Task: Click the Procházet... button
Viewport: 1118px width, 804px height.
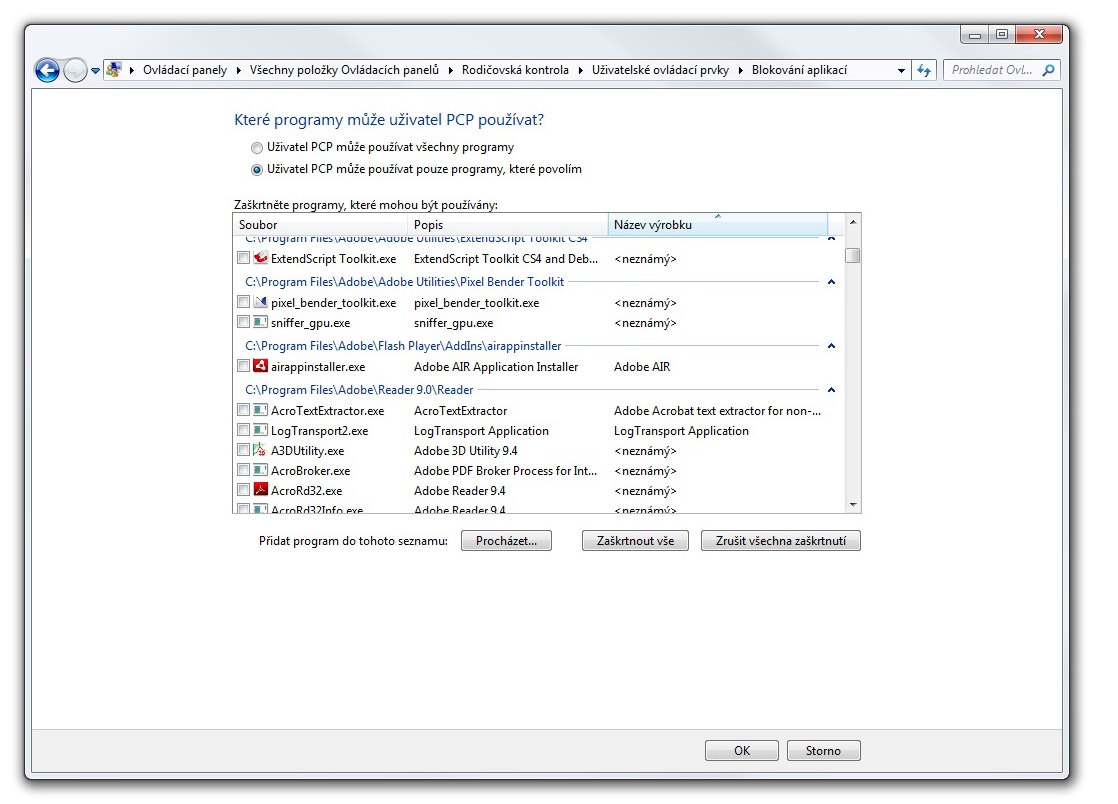Action: coord(506,541)
